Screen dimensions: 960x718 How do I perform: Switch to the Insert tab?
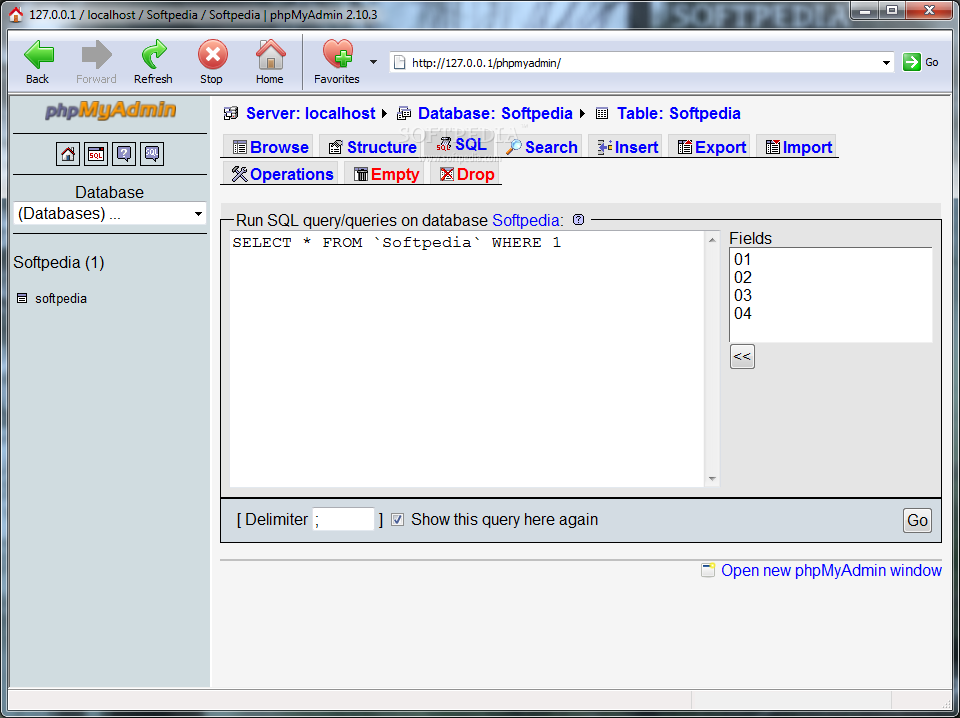(628, 147)
